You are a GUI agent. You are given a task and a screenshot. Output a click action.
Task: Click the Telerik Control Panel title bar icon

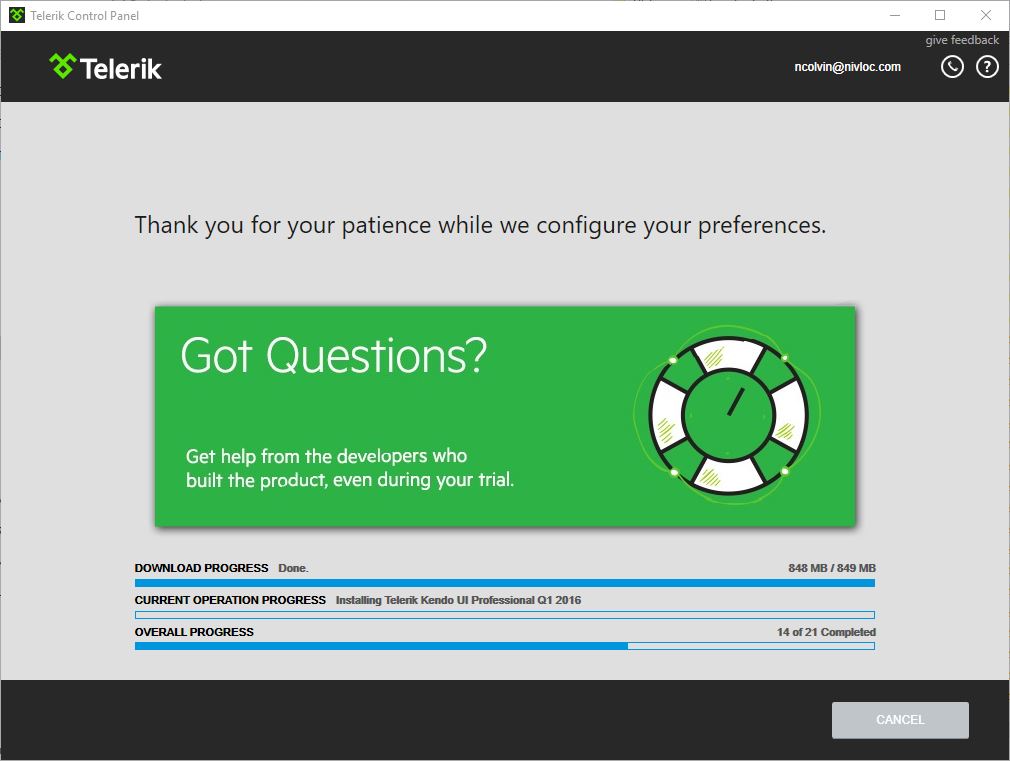(x=16, y=15)
